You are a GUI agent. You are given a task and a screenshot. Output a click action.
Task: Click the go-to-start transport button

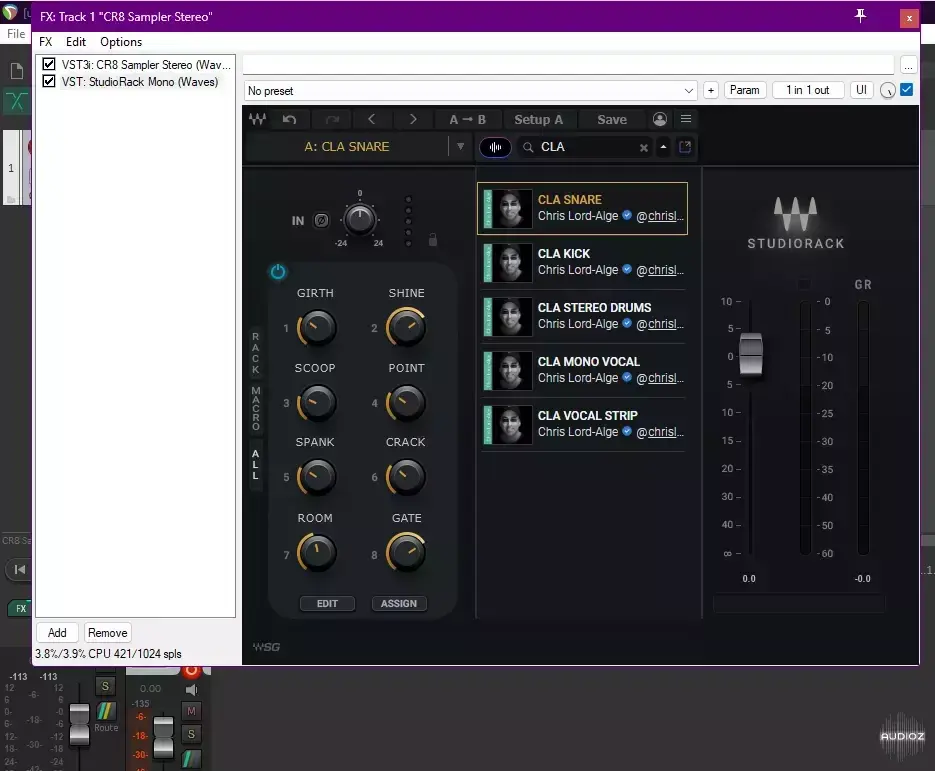pyautogui.click(x=20, y=569)
